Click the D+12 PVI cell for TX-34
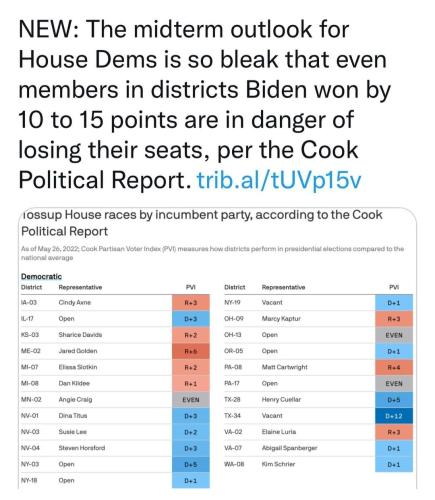This screenshot has width=435, height=500. pyautogui.click(x=394, y=416)
